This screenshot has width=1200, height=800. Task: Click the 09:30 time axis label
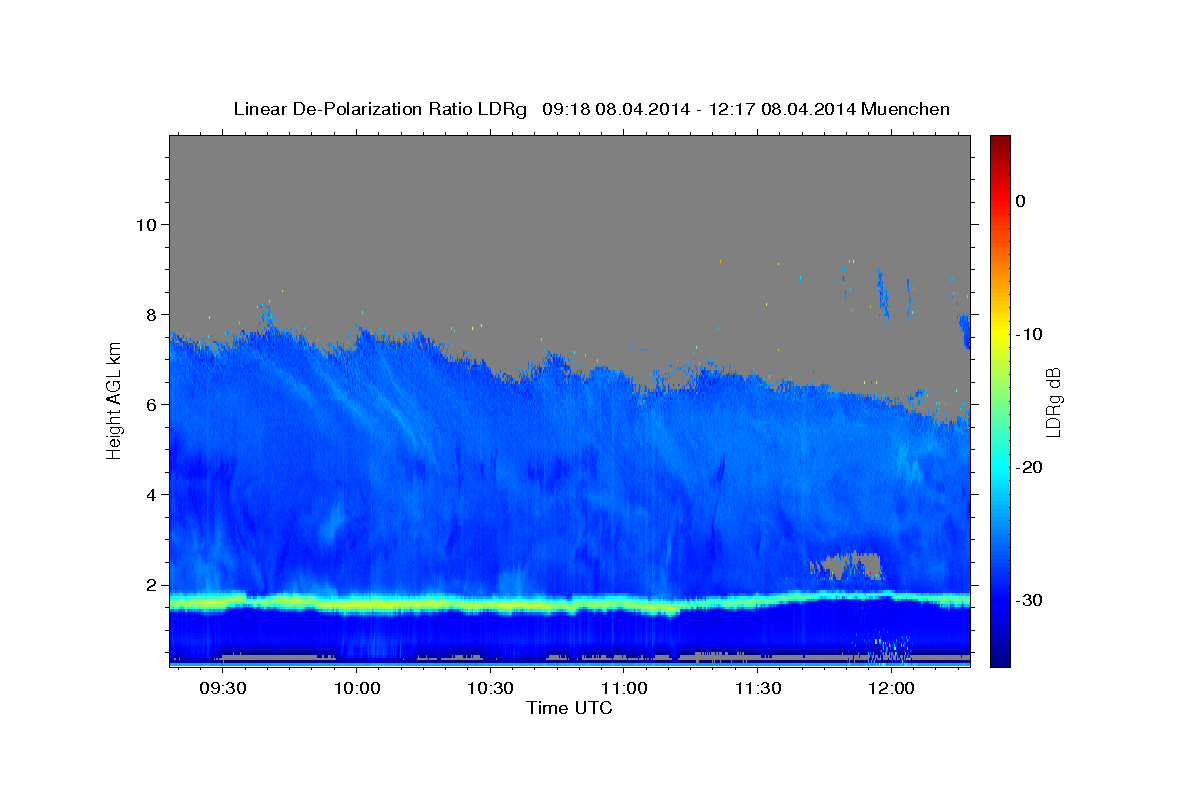pos(223,689)
